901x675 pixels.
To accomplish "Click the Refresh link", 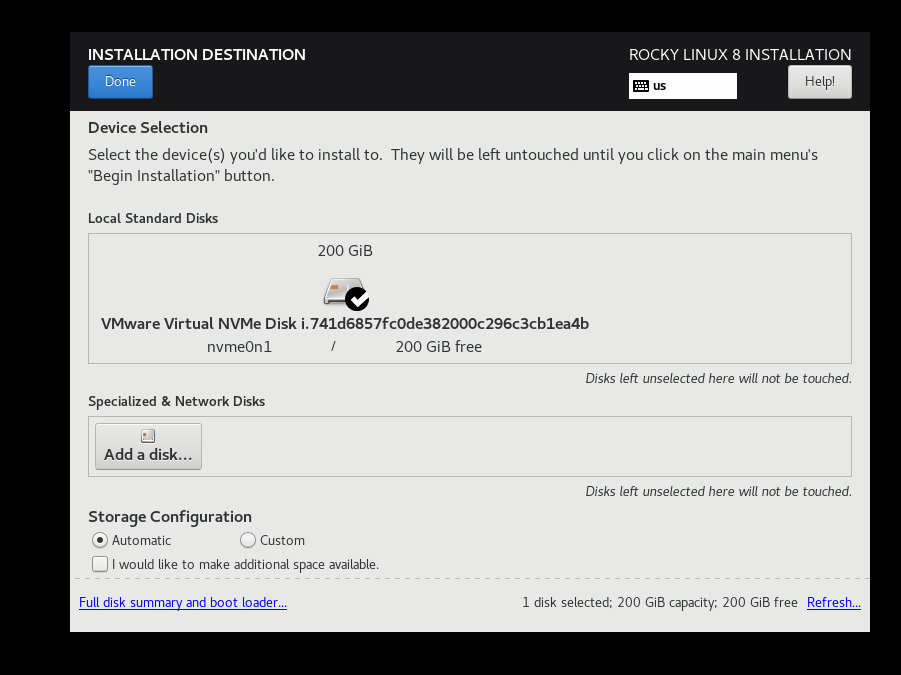I will point(833,603).
